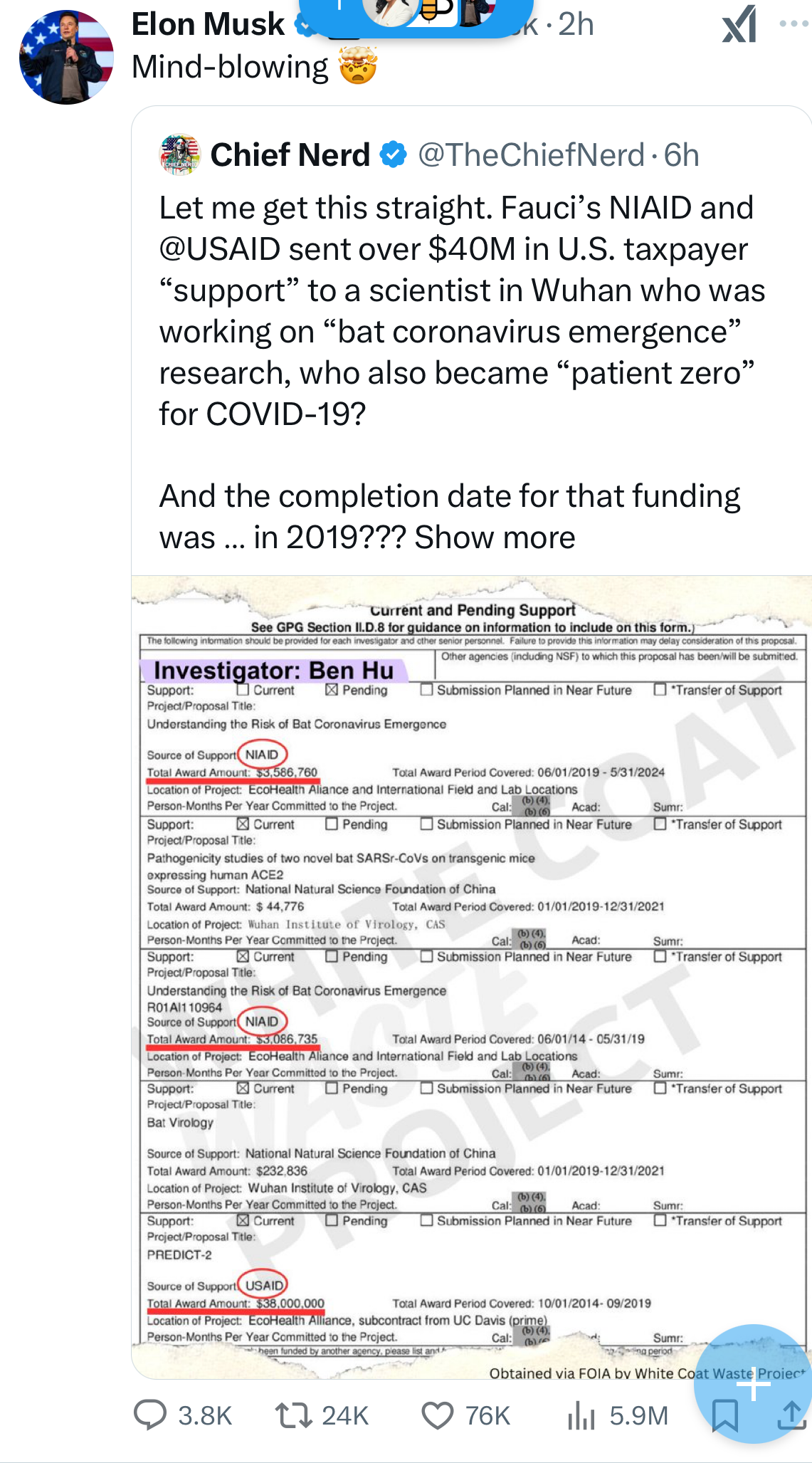Tap the share upload icon
Image resolution: width=812 pixels, height=1463 pixels.
point(791,1415)
